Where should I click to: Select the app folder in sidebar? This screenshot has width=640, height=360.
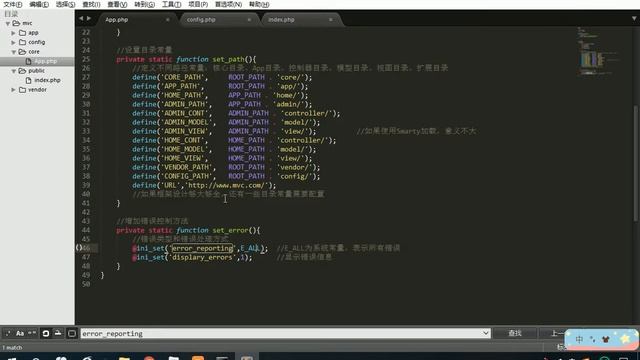coord(33,33)
